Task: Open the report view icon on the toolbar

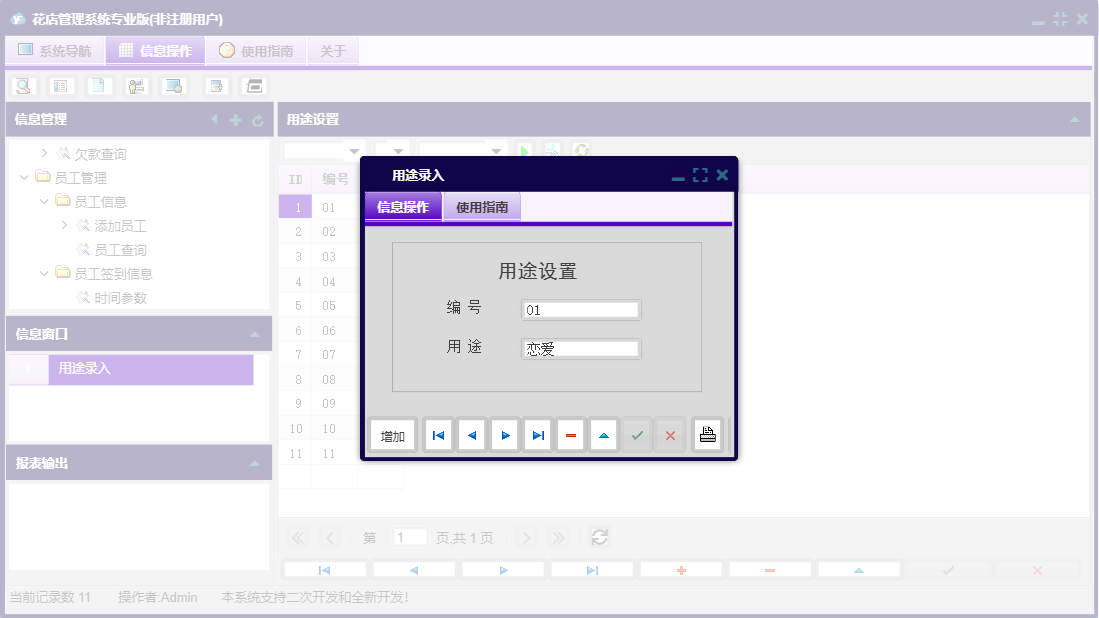Action: click(61, 85)
